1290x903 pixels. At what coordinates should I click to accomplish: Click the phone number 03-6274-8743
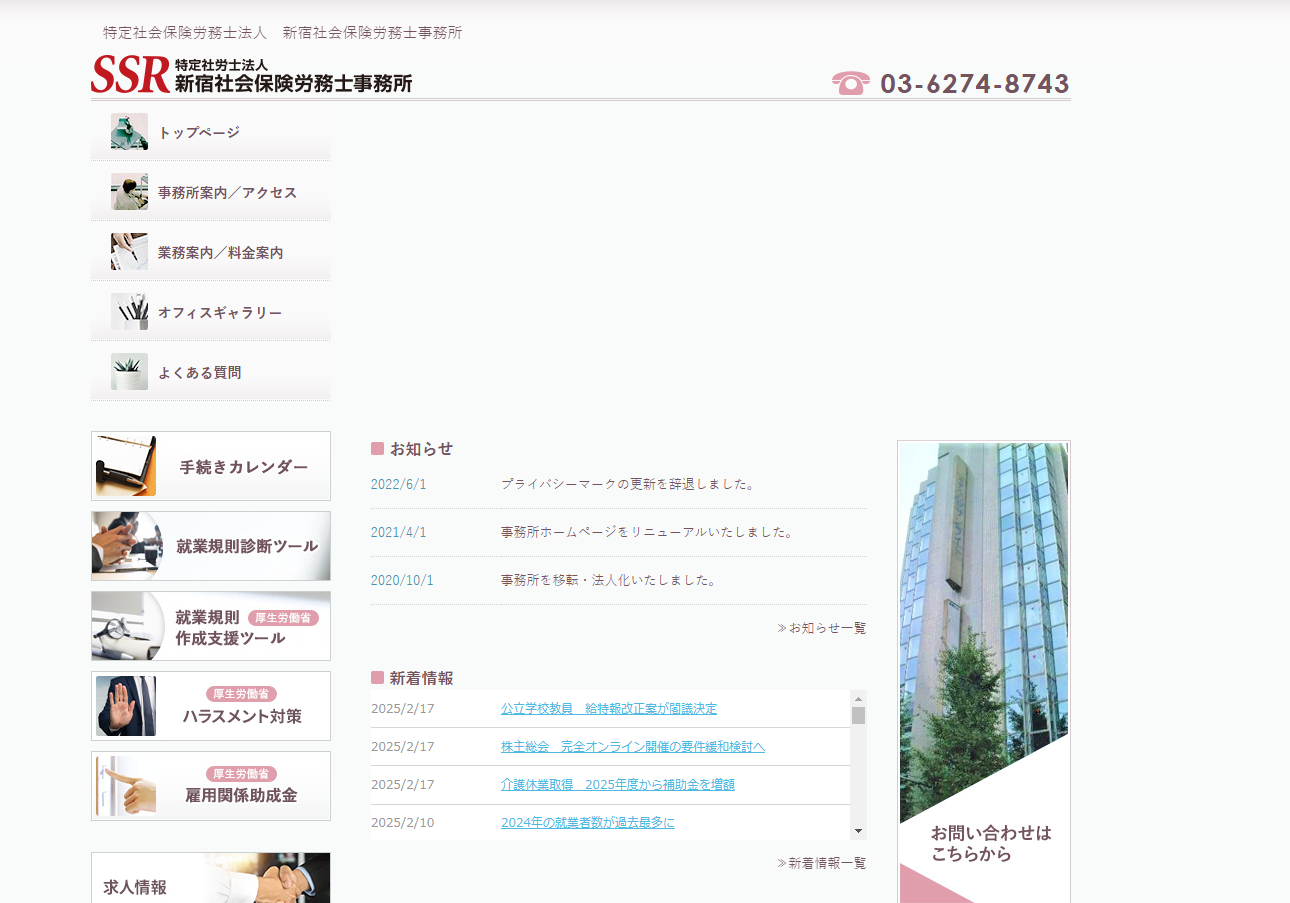pyautogui.click(x=975, y=84)
